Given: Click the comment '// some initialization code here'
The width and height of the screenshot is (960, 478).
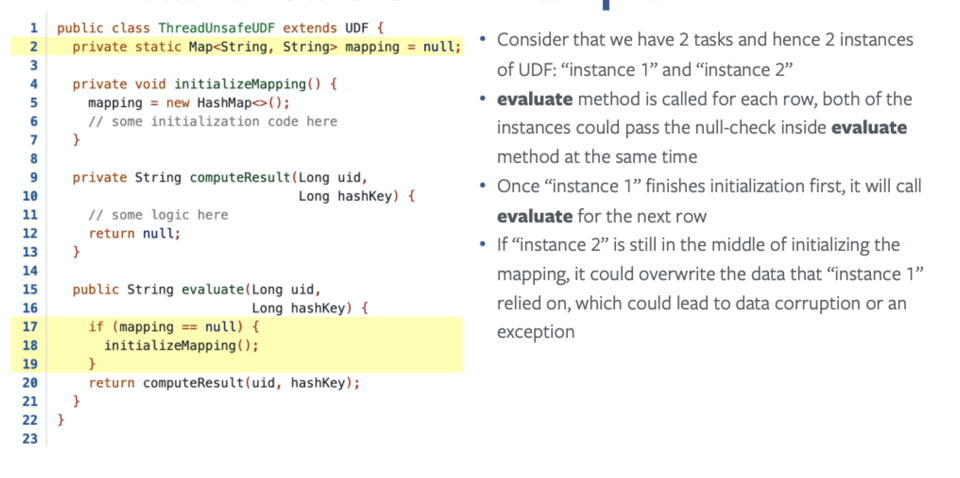Looking at the screenshot, I should coord(212,121).
